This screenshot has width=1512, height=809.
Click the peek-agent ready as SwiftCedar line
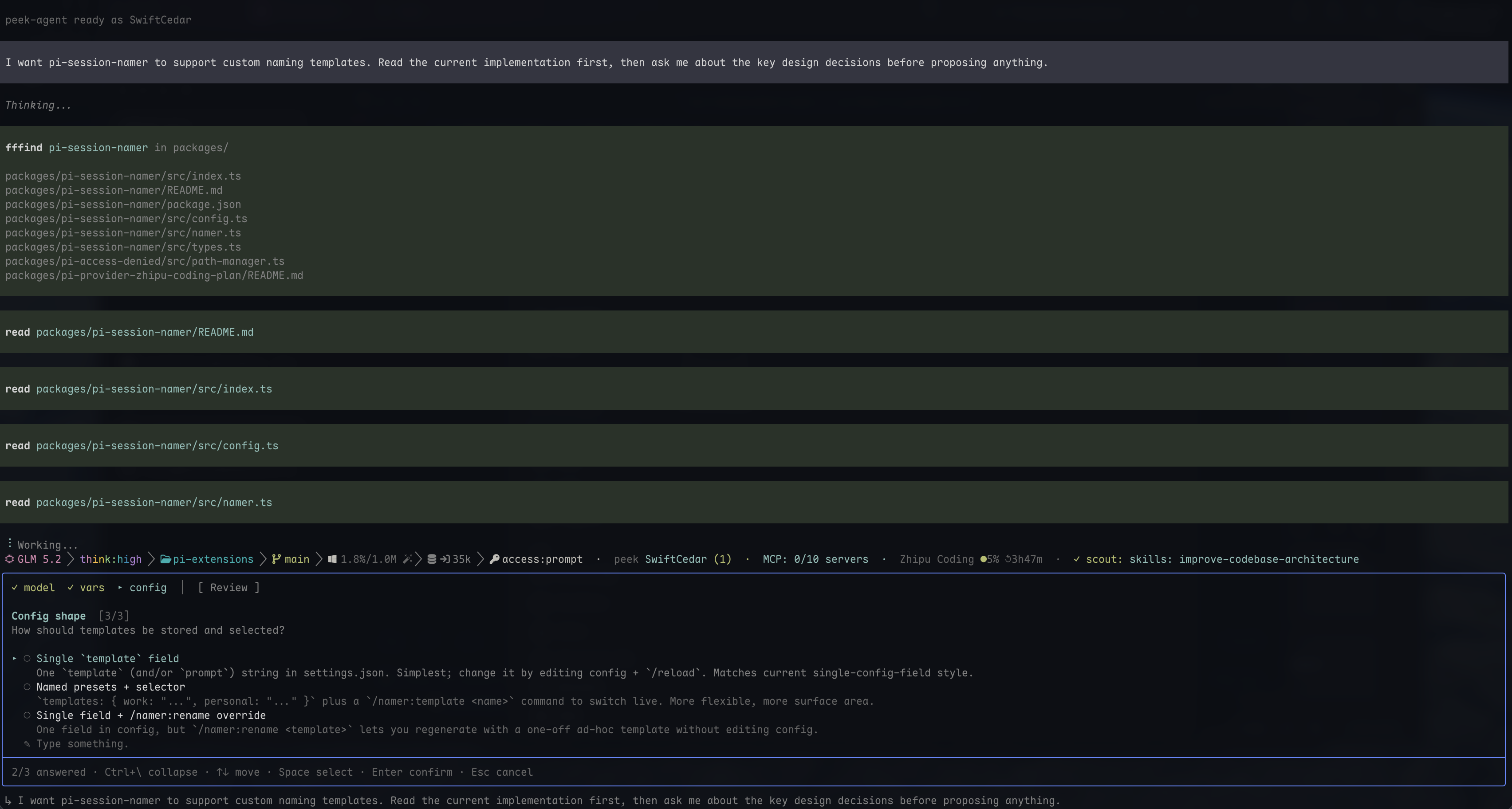tap(98, 20)
